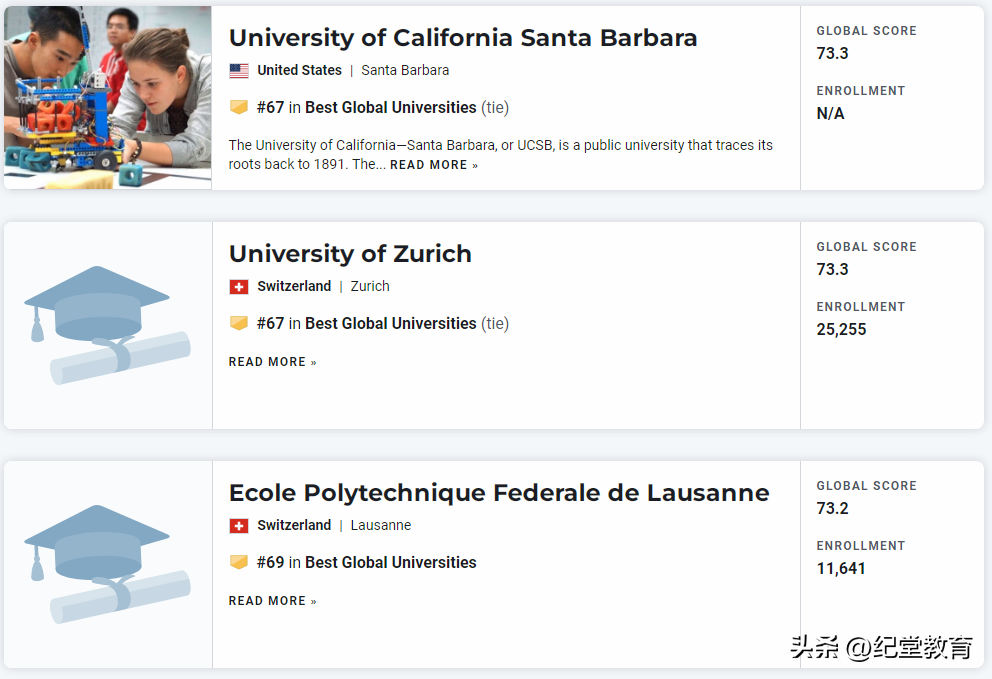Click the UC Santa Barbara ranking badge icon
This screenshot has height=679, width=992.
239,107
